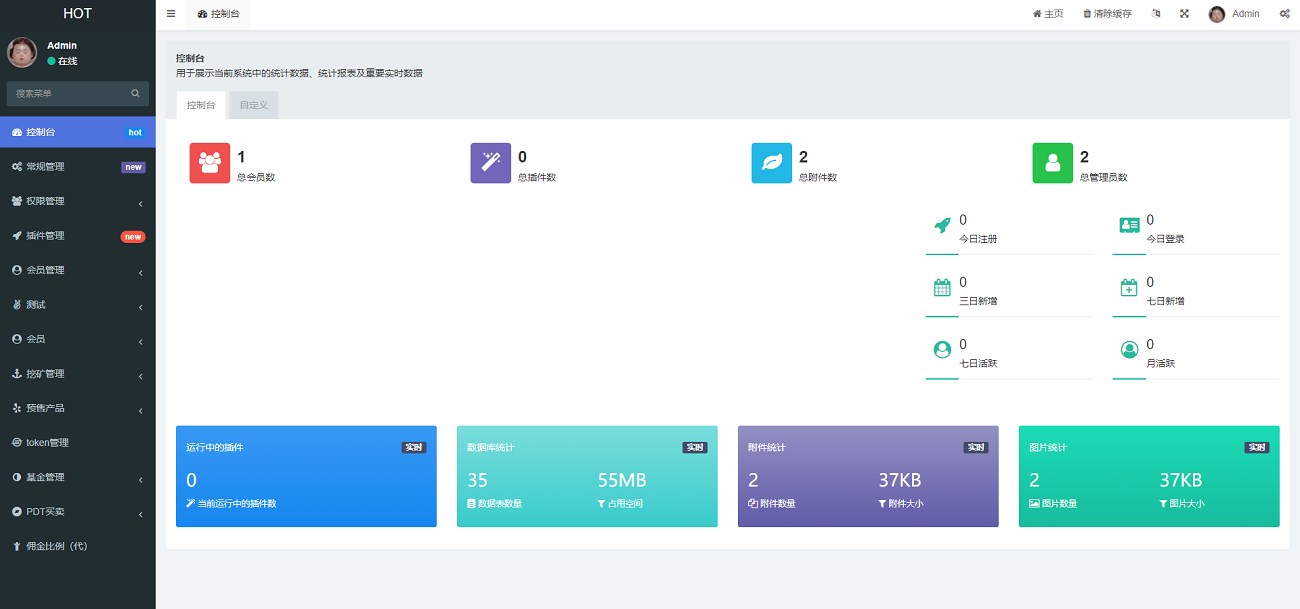Viewport: 1300px width, 609px height.
Task: Open 插件管理 in the sidebar
Action: point(78,236)
